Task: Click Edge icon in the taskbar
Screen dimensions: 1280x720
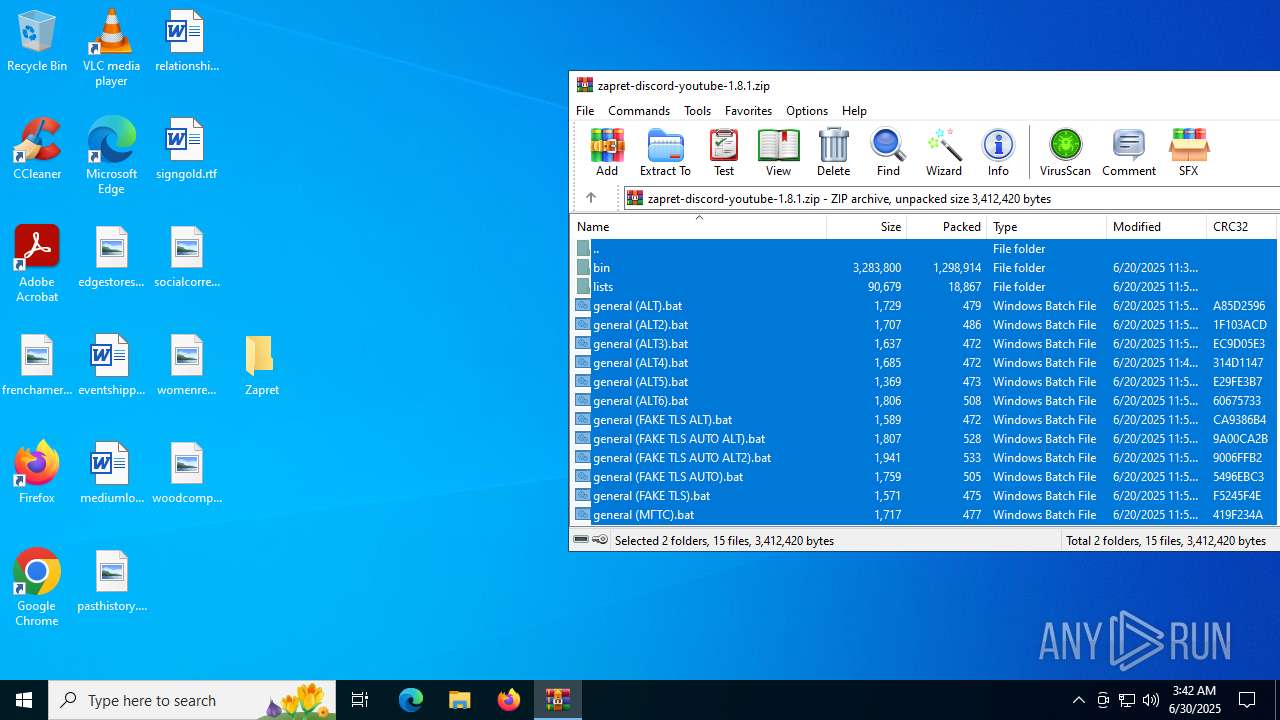Action: (x=411, y=700)
